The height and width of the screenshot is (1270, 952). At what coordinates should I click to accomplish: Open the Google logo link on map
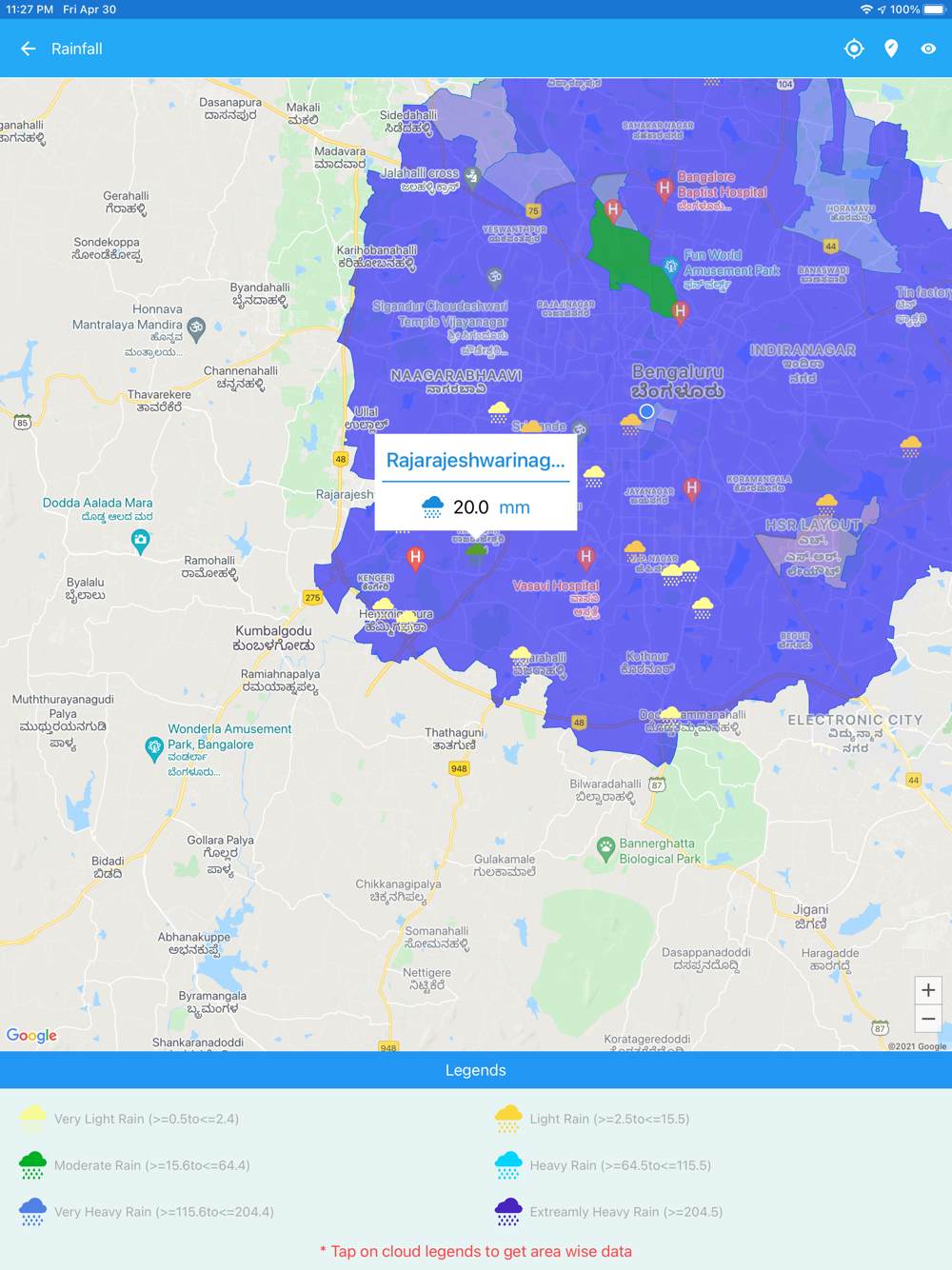click(31, 1036)
